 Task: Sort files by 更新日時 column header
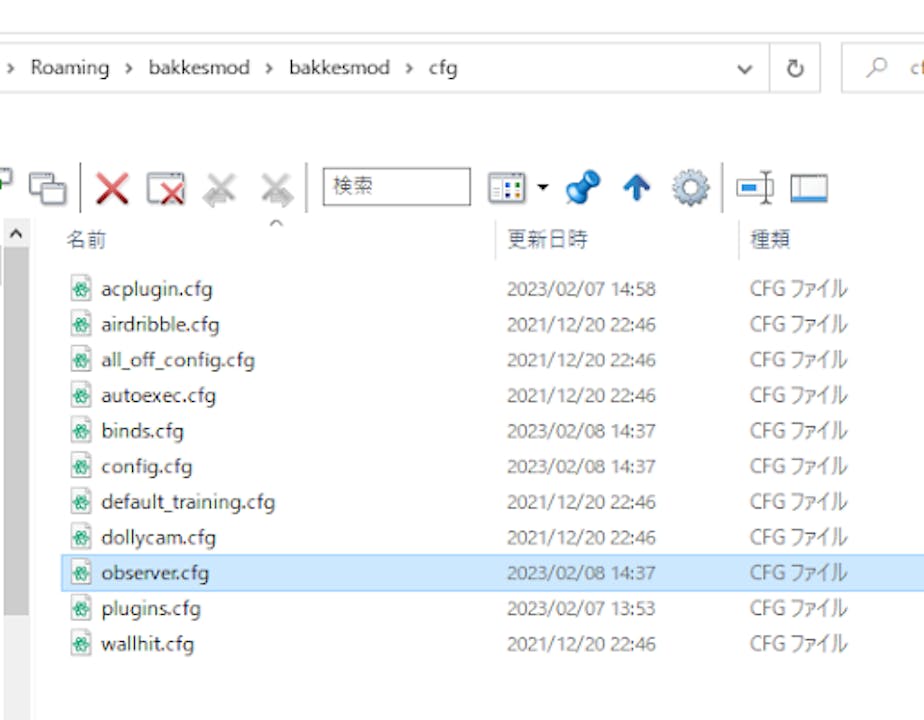click(547, 240)
